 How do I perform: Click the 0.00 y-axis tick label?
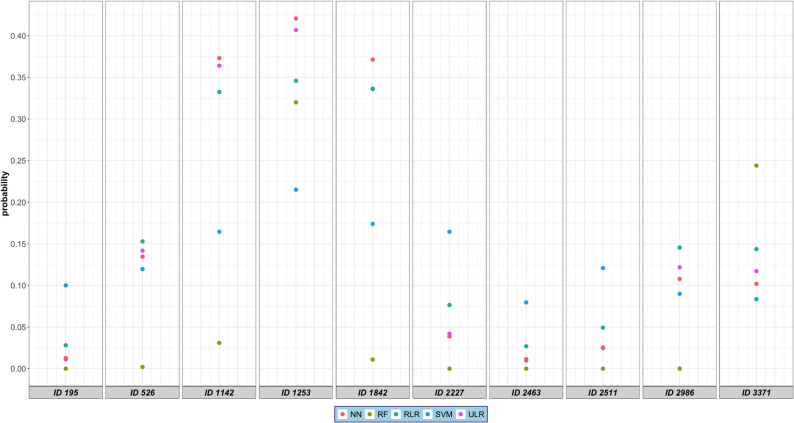pos(18,369)
